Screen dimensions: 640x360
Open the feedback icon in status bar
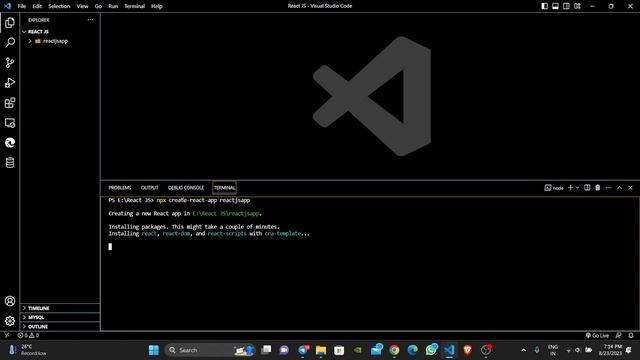point(619,335)
